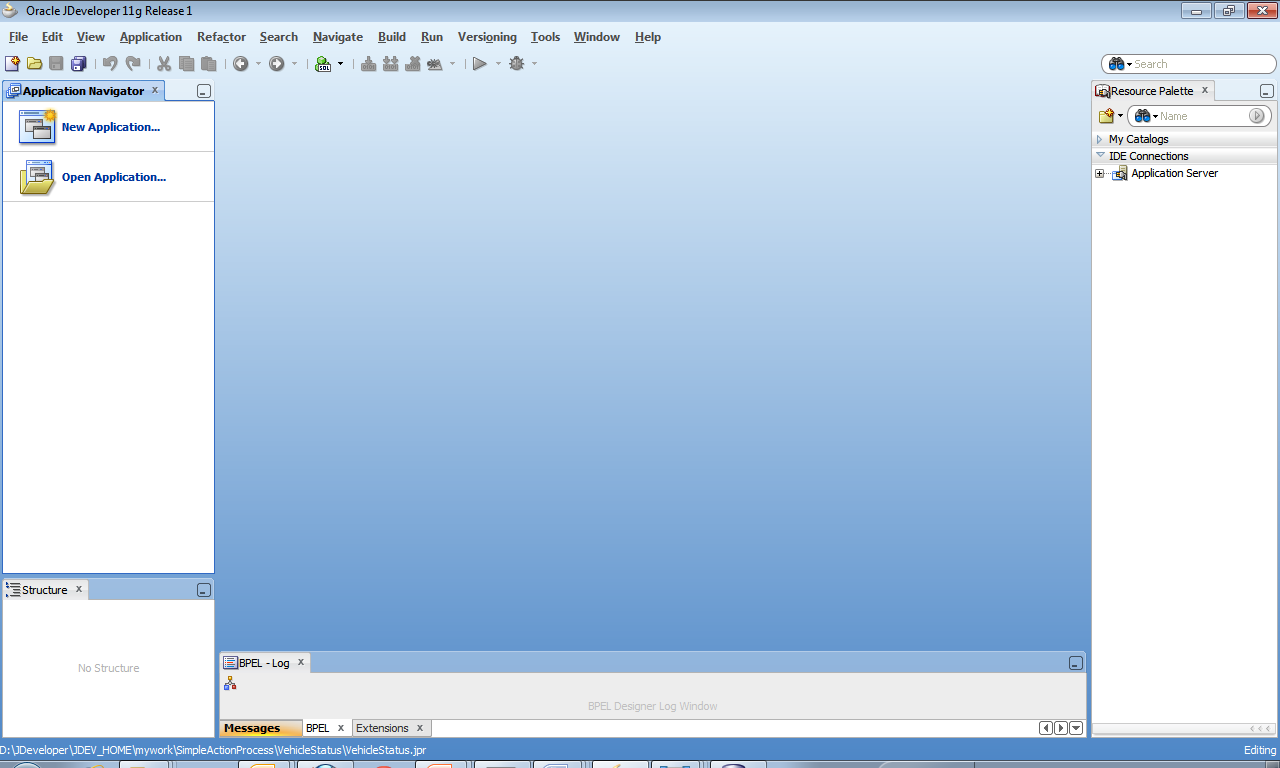Screen dimensions: 1280x768
Task: Click the binoculars icon in the top Search box
Action: (1117, 63)
